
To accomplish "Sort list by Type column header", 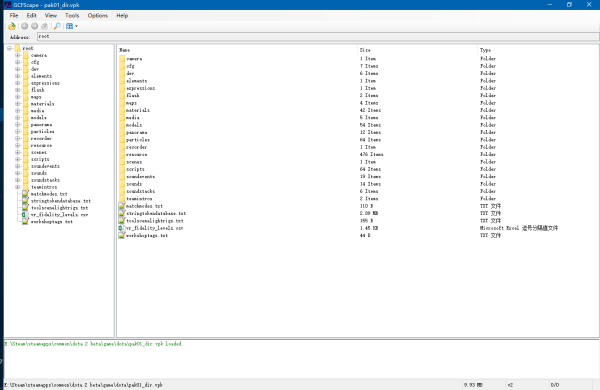I will pos(538,50).
